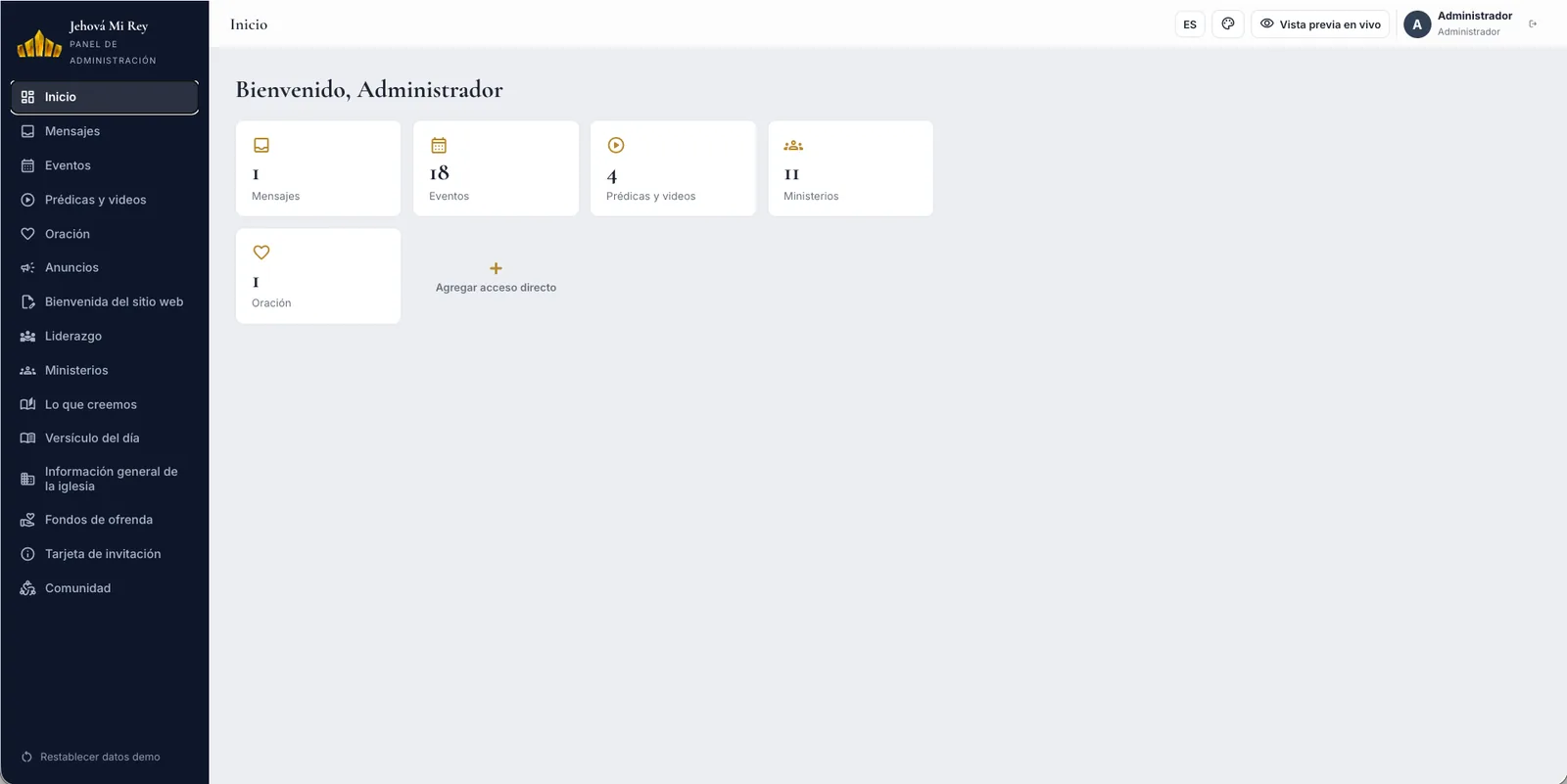Click the Fondos de ofrenda hand icon
The image size is (1567, 784).
click(x=27, y=520)
